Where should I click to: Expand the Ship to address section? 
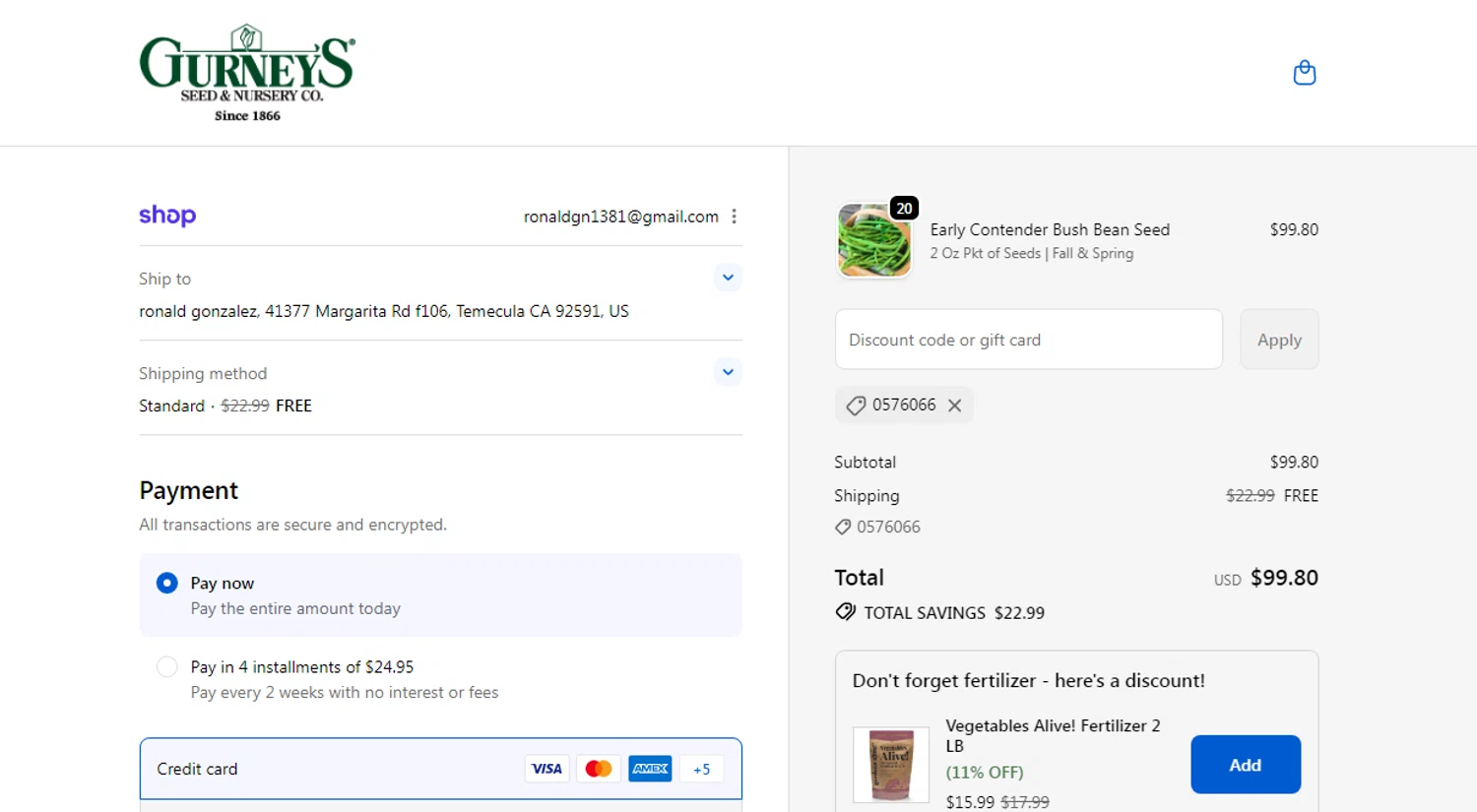pos(728,278)
